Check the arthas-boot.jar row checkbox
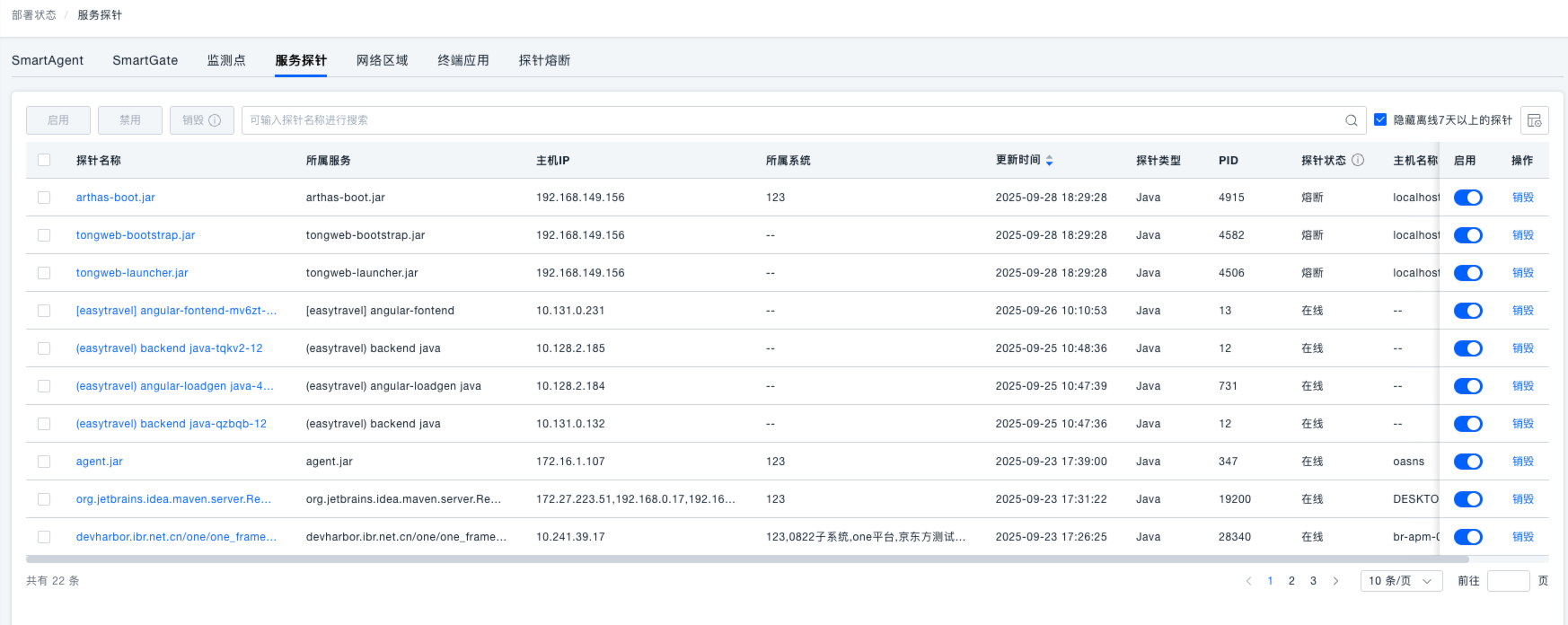 point(44,198)
